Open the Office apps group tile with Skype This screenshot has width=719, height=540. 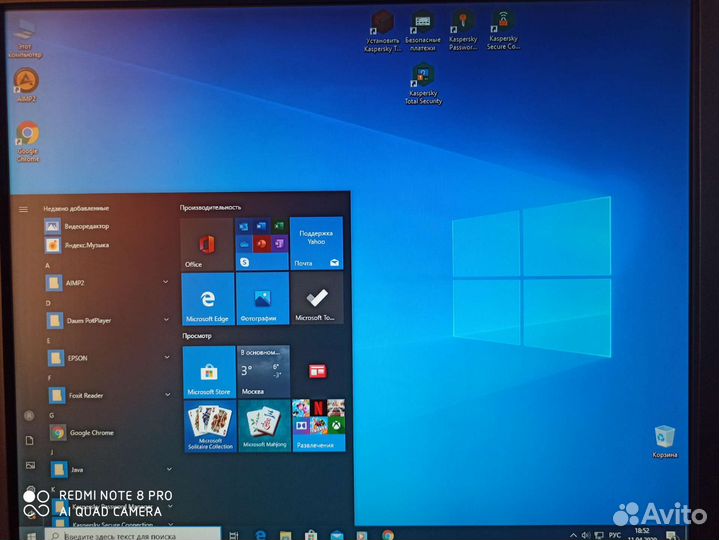262,244
